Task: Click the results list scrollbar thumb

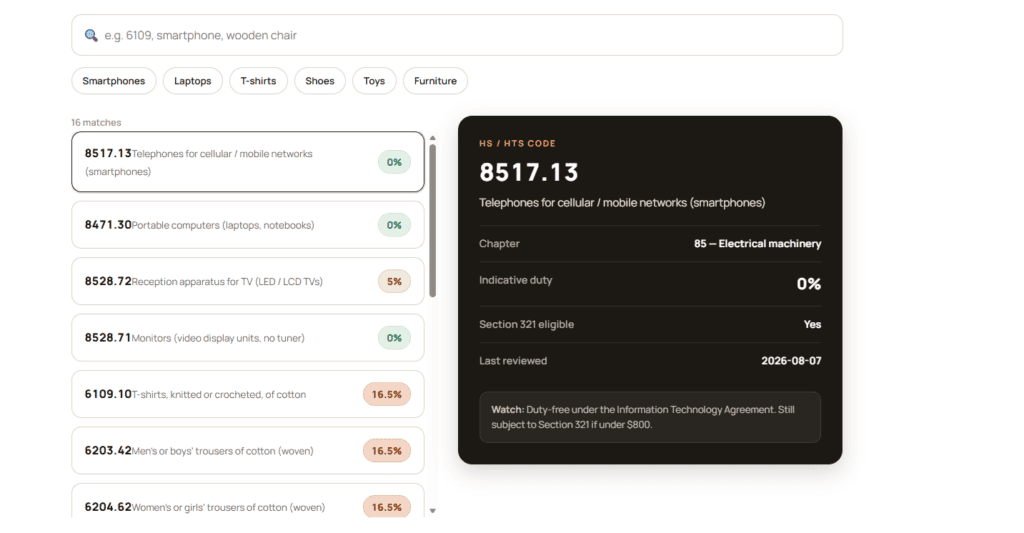Action: pos(432,221)
